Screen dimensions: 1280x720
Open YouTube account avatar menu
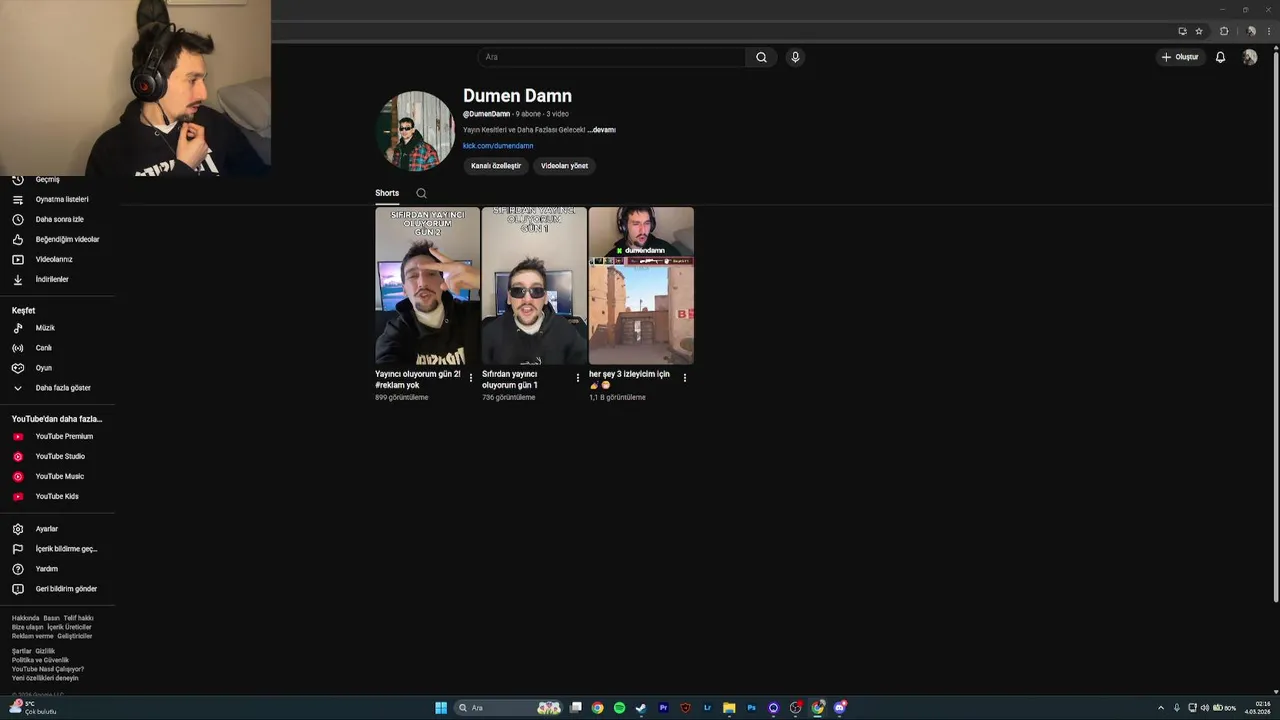[1250, 57]
